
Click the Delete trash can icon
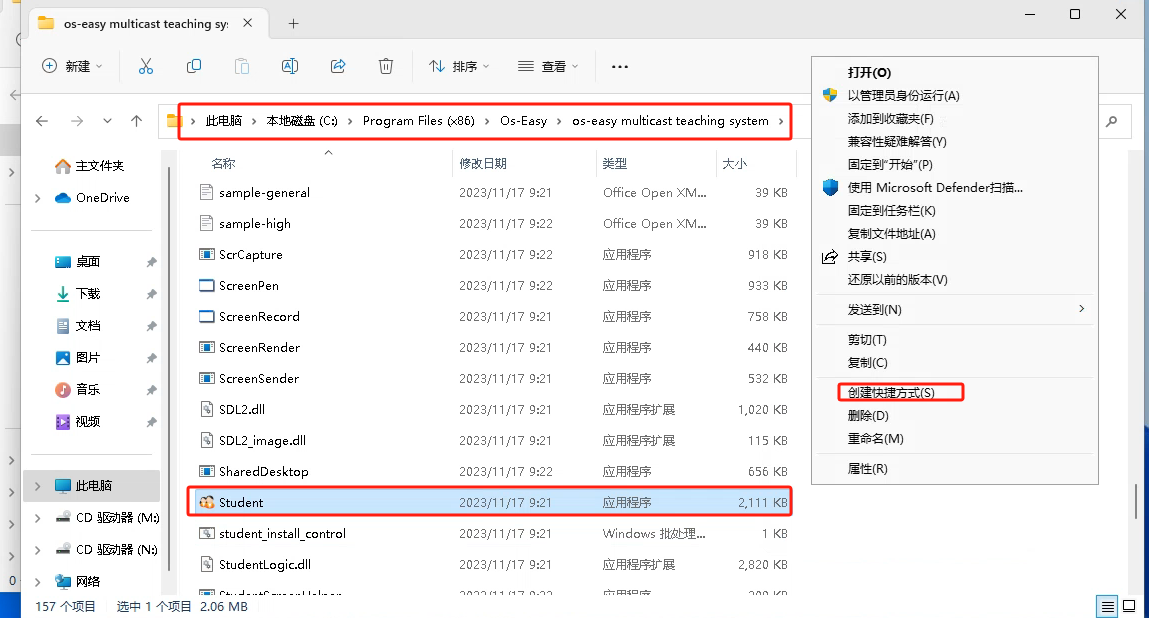(x=386, y=66)
